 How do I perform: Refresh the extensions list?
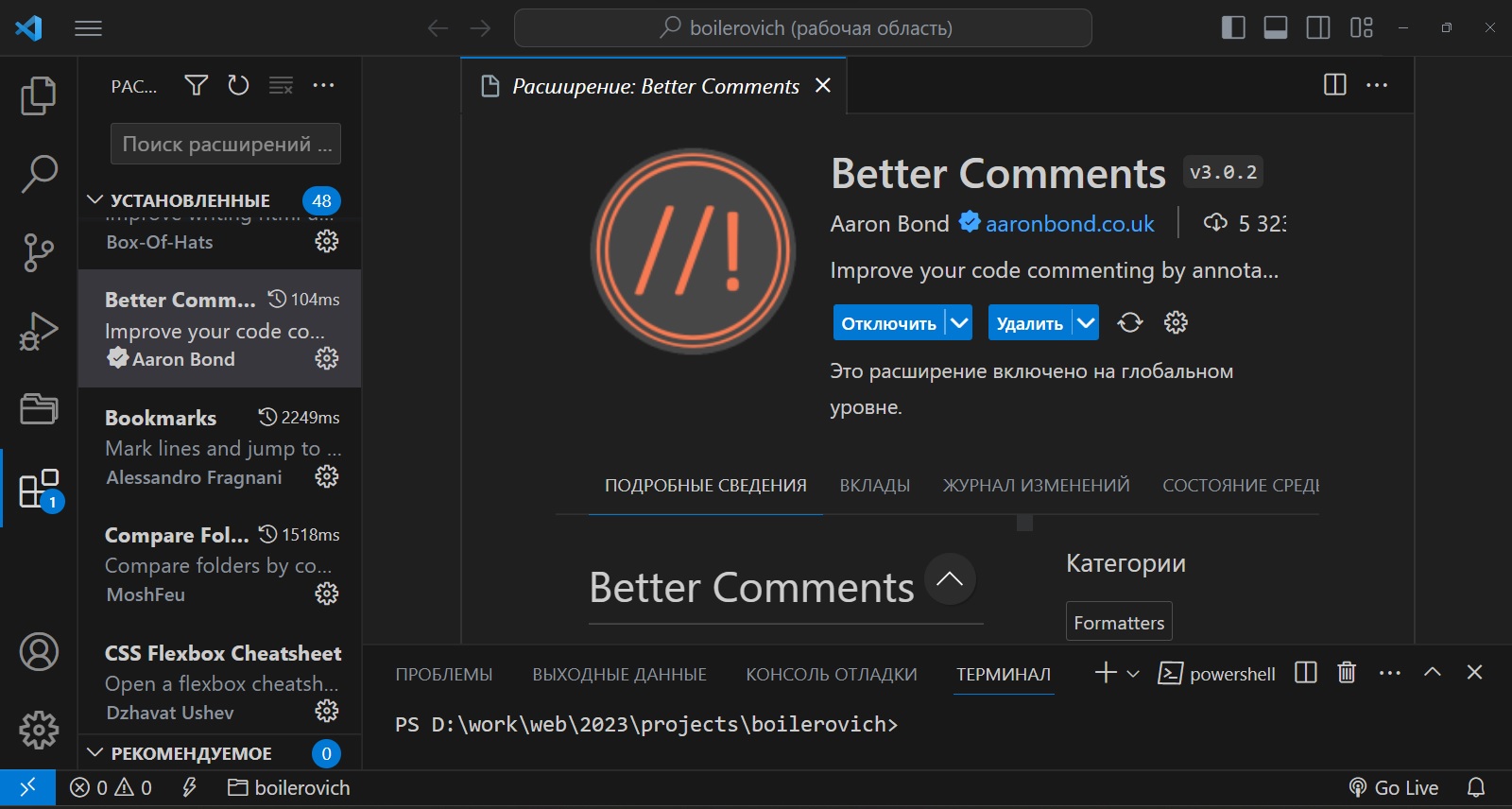[238, 85]
